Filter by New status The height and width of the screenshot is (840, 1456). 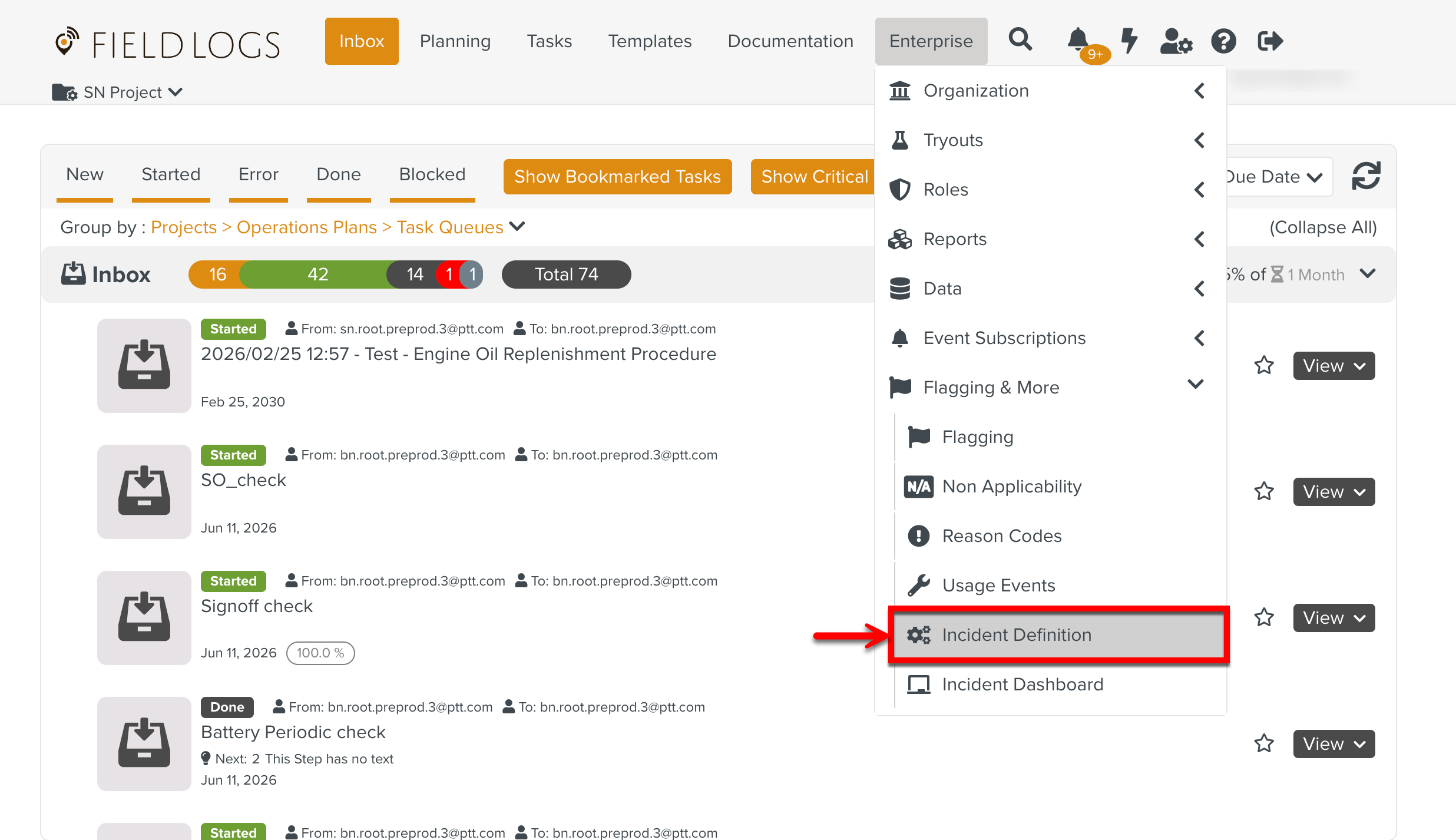(x=85, y=174)
